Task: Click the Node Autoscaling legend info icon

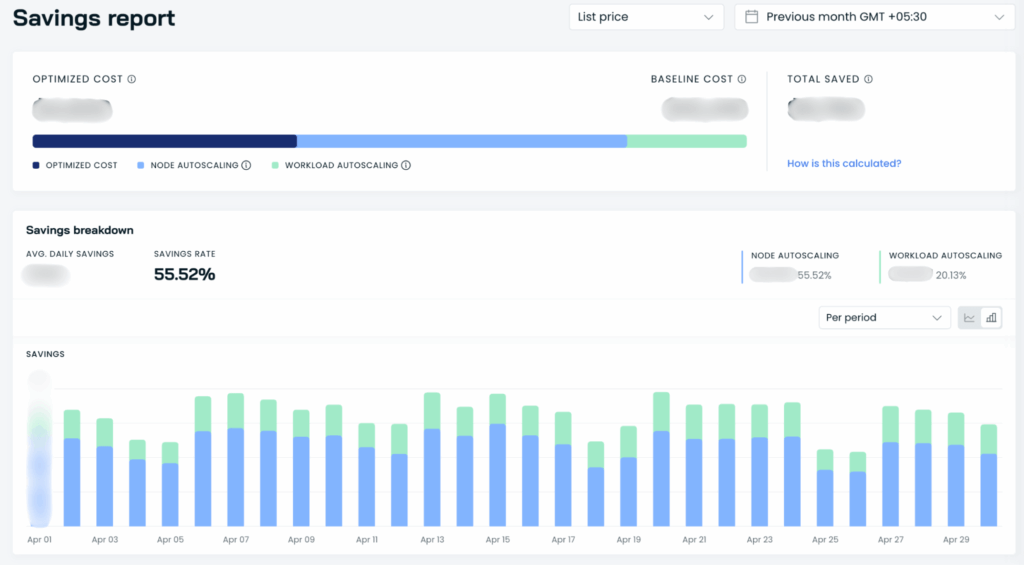Action: [x=246, y=165]
